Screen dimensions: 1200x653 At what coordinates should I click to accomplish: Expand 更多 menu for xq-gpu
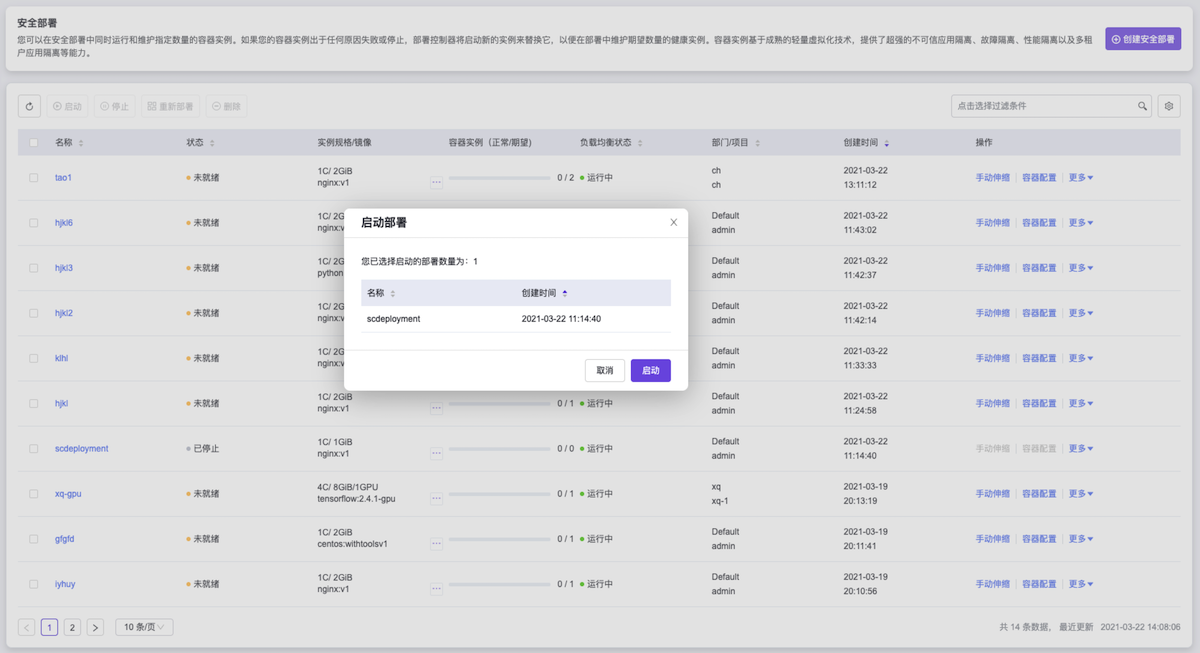click(x=1081, y=494)
